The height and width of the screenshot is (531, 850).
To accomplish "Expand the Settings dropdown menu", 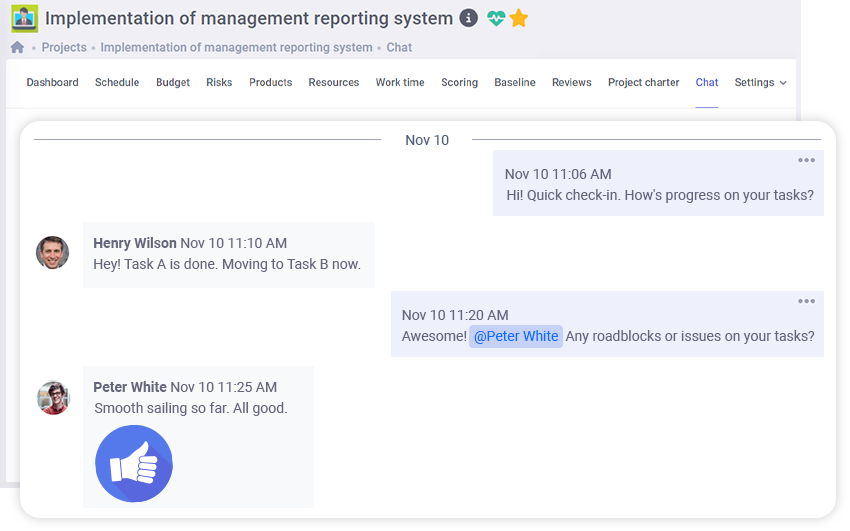I will [x=760, y=83].
